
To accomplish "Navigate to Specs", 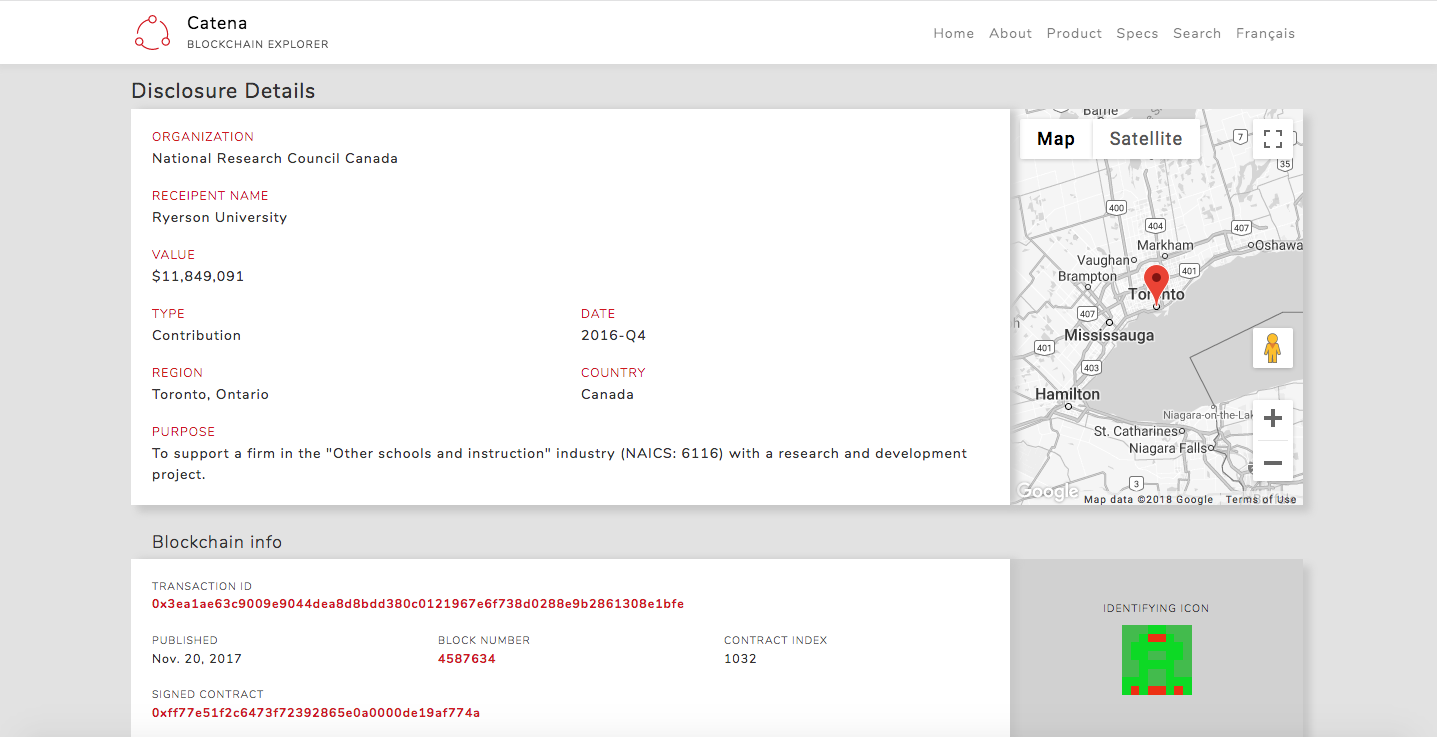I will click(x=1137, y=33).
